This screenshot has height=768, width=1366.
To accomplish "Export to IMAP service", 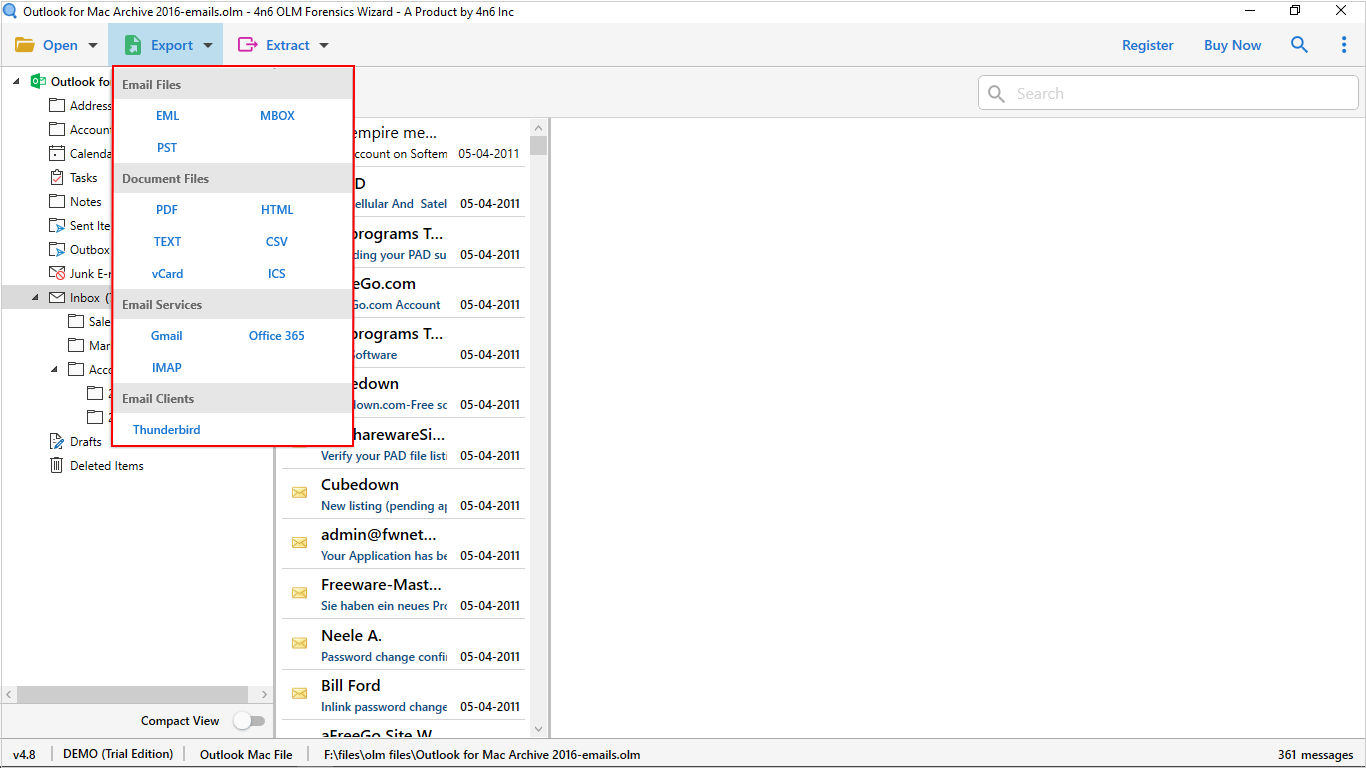I will [x=167, y=367].
